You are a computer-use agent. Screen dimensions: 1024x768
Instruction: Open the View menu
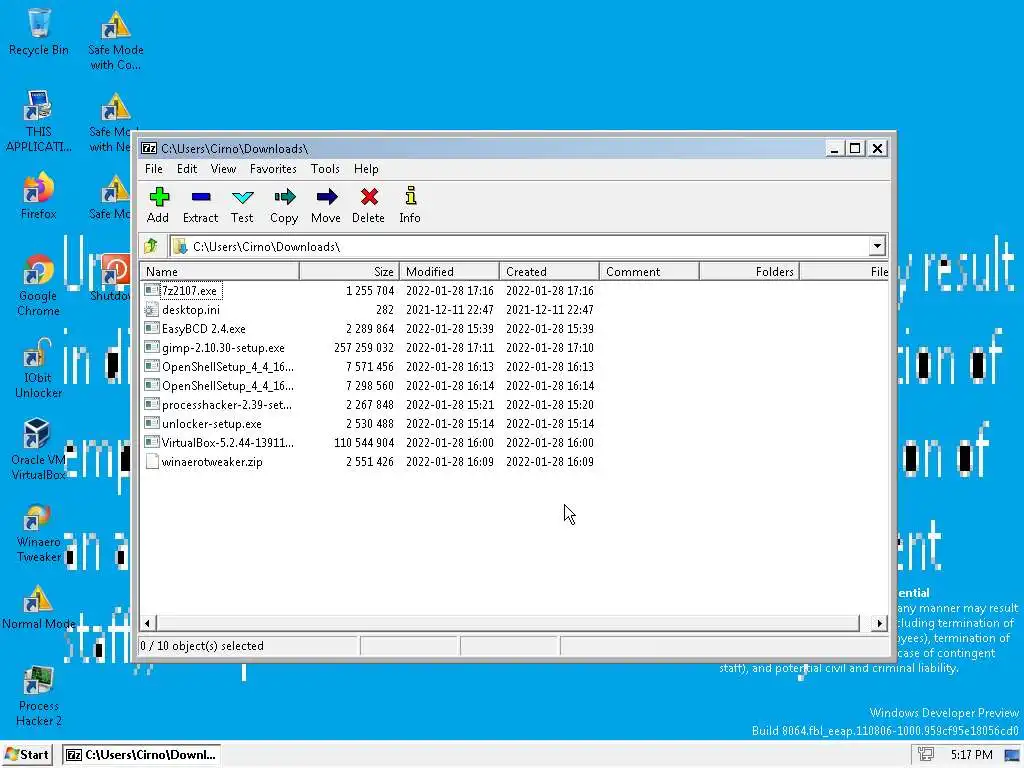[223, 168]
